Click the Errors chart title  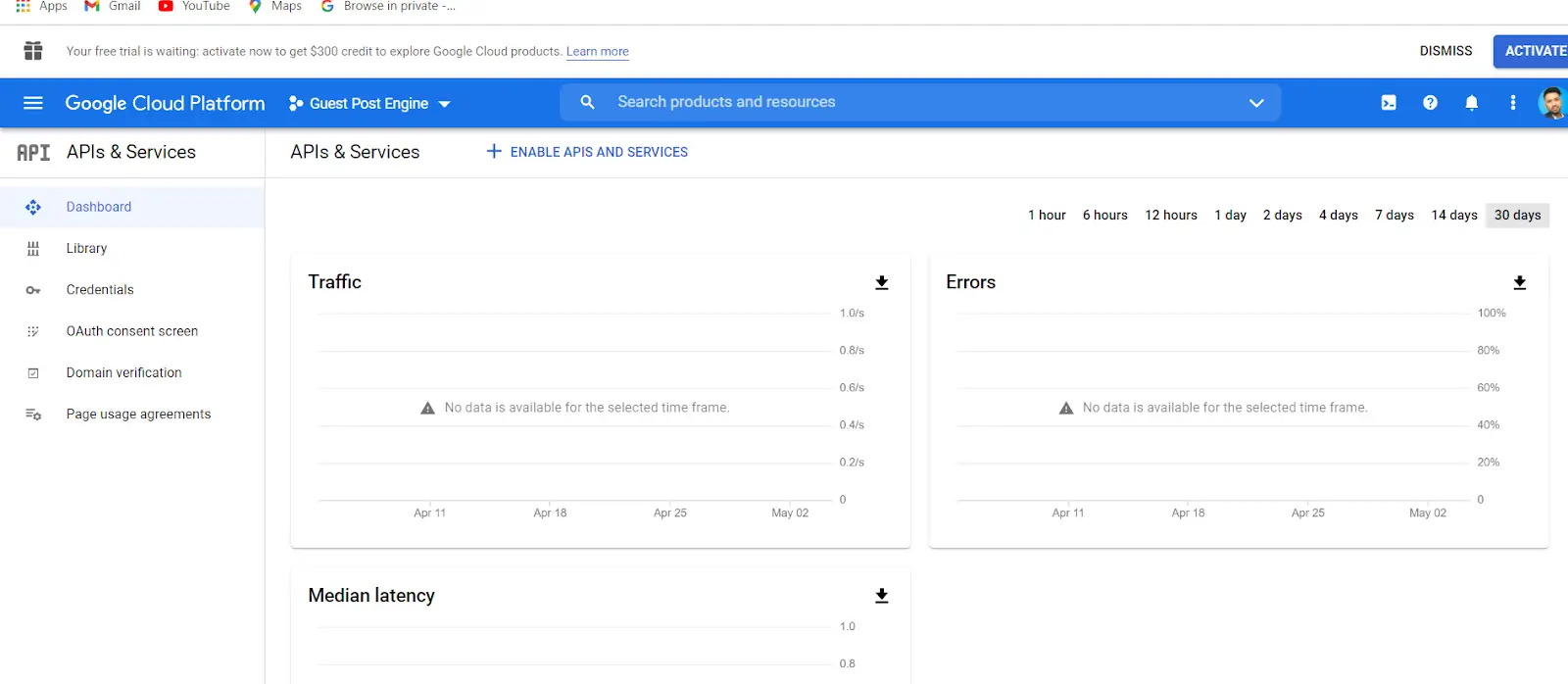970,282
